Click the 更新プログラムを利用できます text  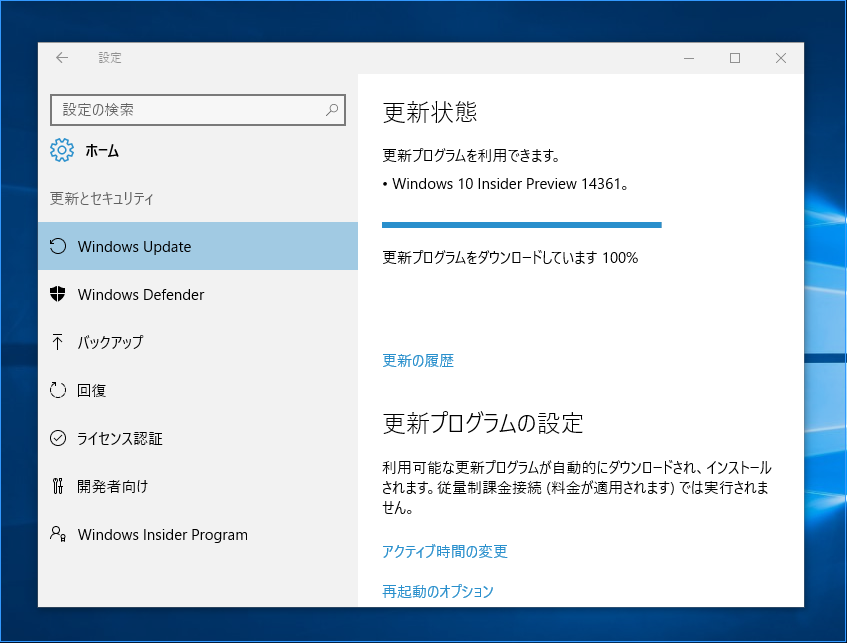coord(470,156)
